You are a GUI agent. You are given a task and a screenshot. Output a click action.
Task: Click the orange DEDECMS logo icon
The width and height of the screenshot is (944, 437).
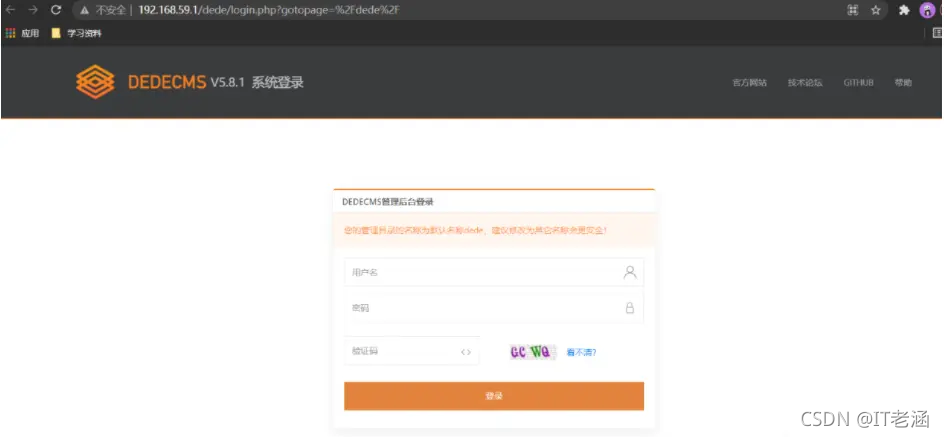95,82
